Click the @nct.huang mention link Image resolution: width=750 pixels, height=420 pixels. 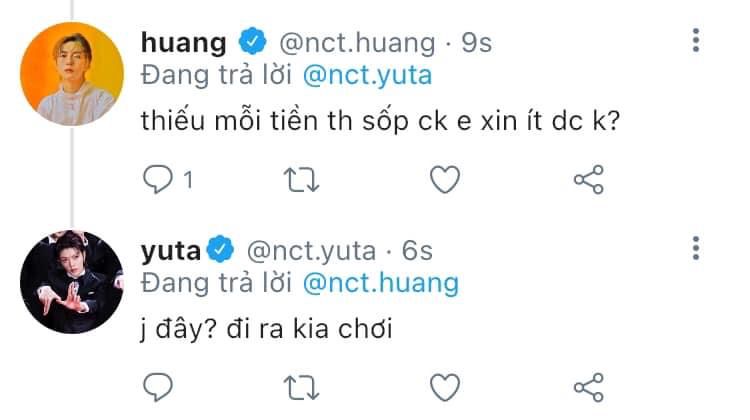click(x=381, y=283)
